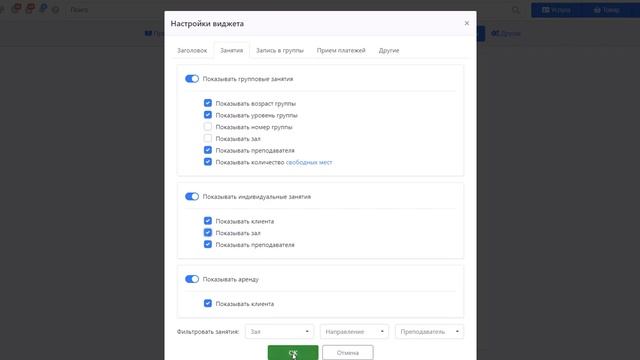Click the green OK button
Screen dimensions: 640x360
(293, 353)
